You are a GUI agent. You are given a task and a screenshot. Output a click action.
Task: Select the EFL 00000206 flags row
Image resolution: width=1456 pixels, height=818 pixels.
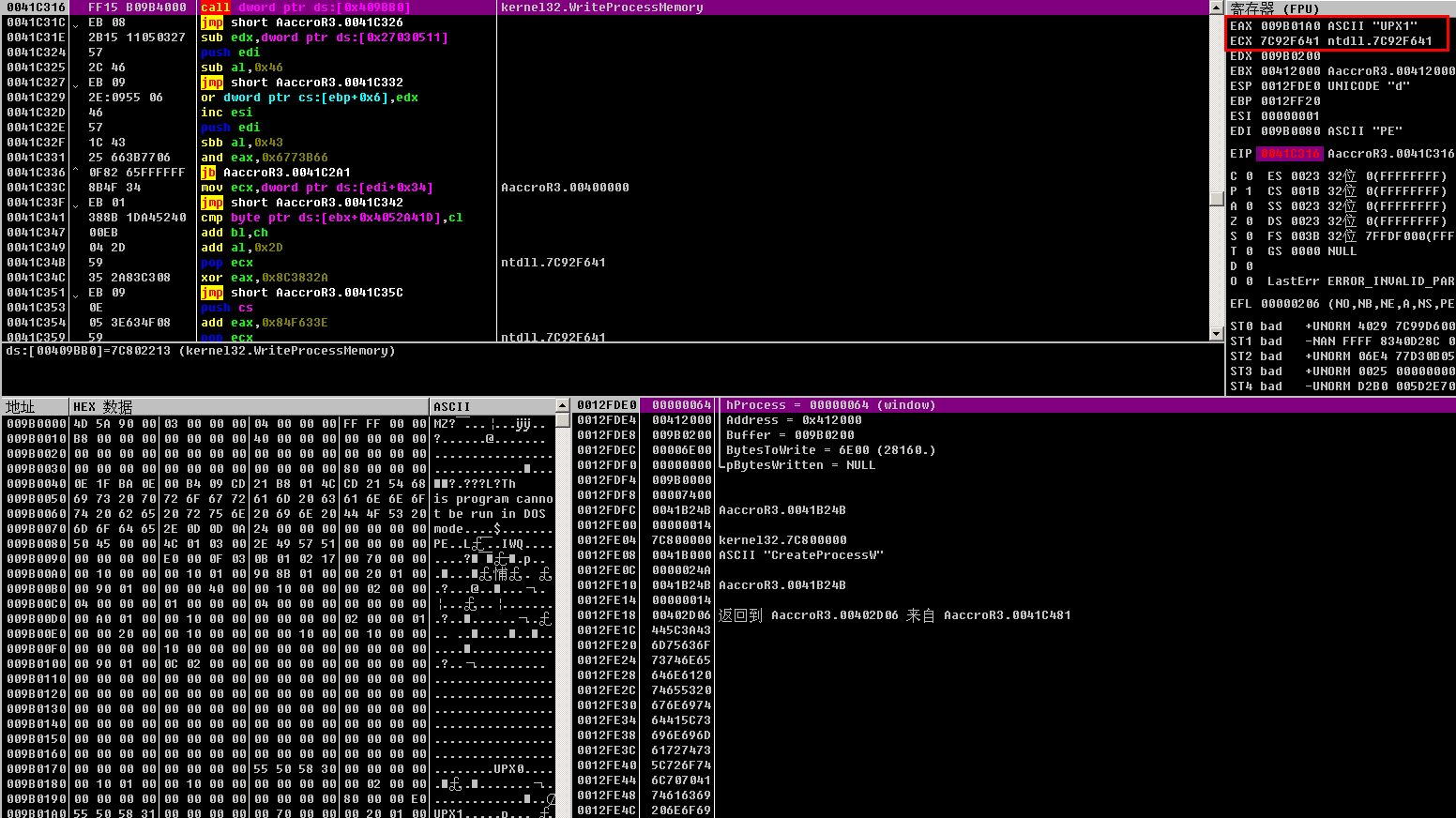click(1342, 304)
